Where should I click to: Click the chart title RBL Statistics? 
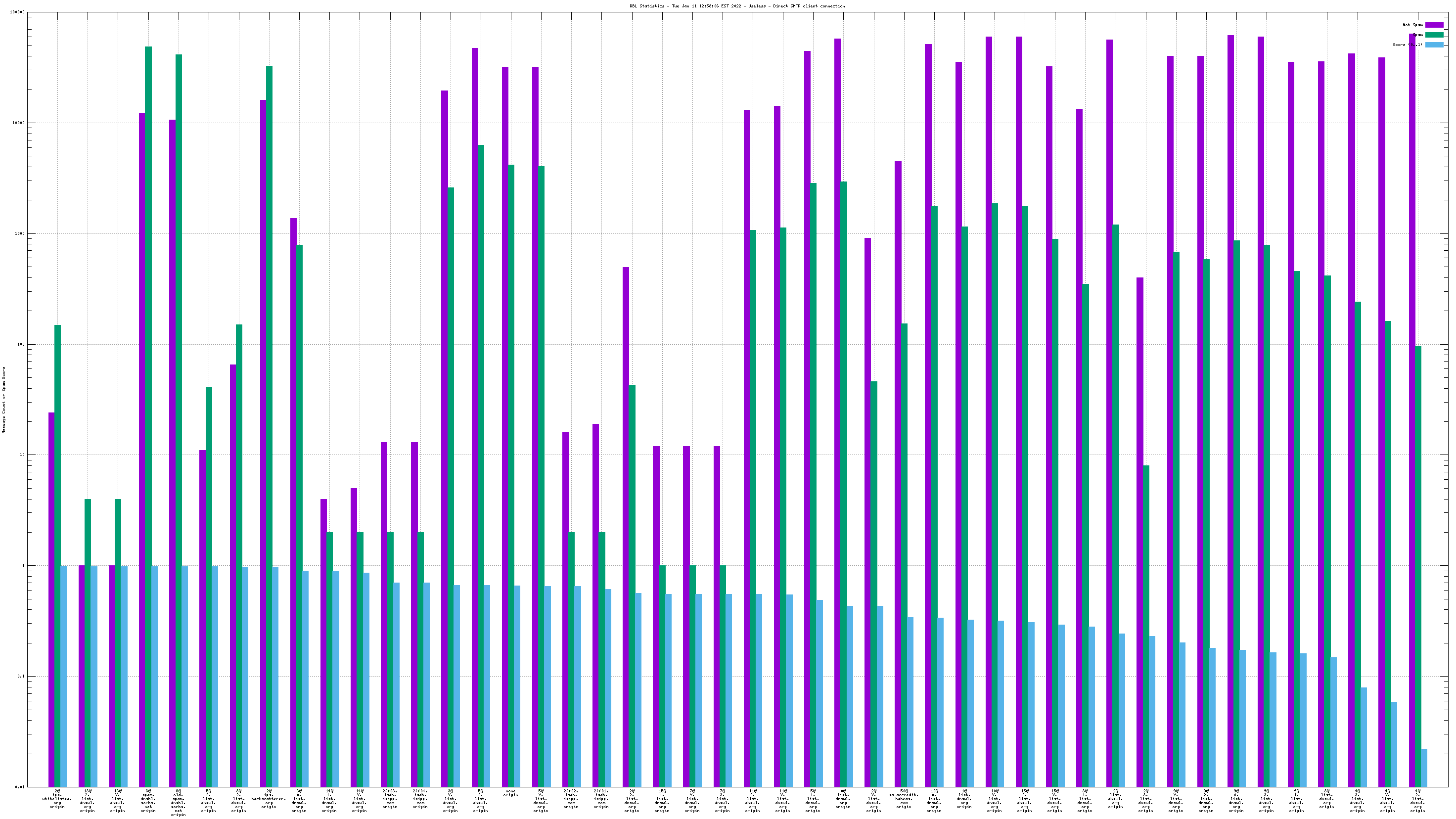(x=737, y=6)
